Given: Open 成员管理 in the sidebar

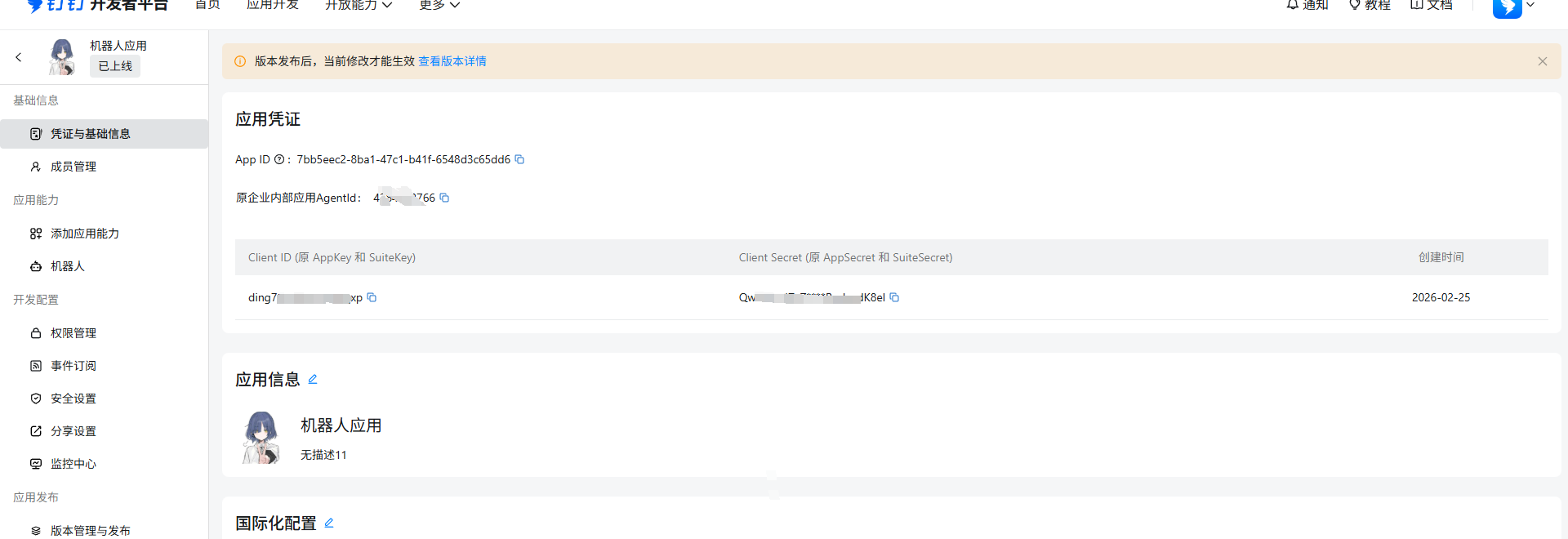Looking at the screenshot, I should [x=73, y=167].
